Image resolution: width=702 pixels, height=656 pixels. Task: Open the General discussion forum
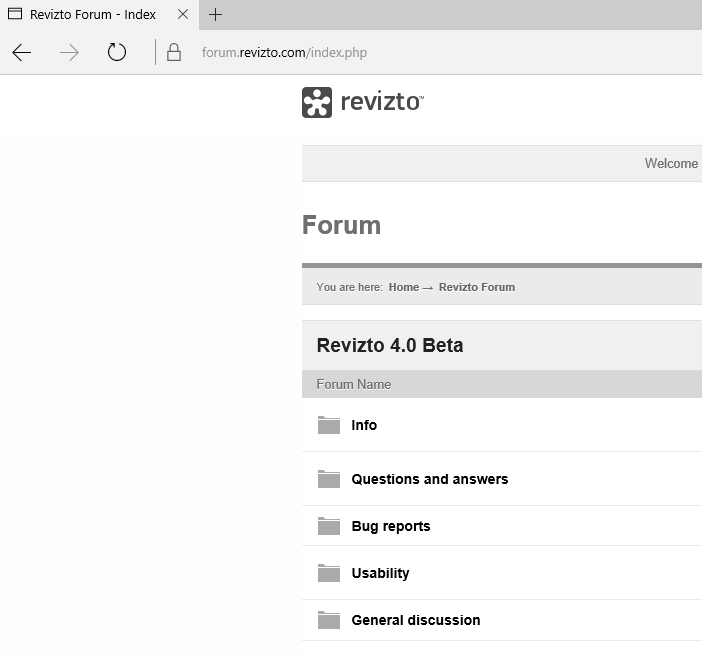click(415, 620)
